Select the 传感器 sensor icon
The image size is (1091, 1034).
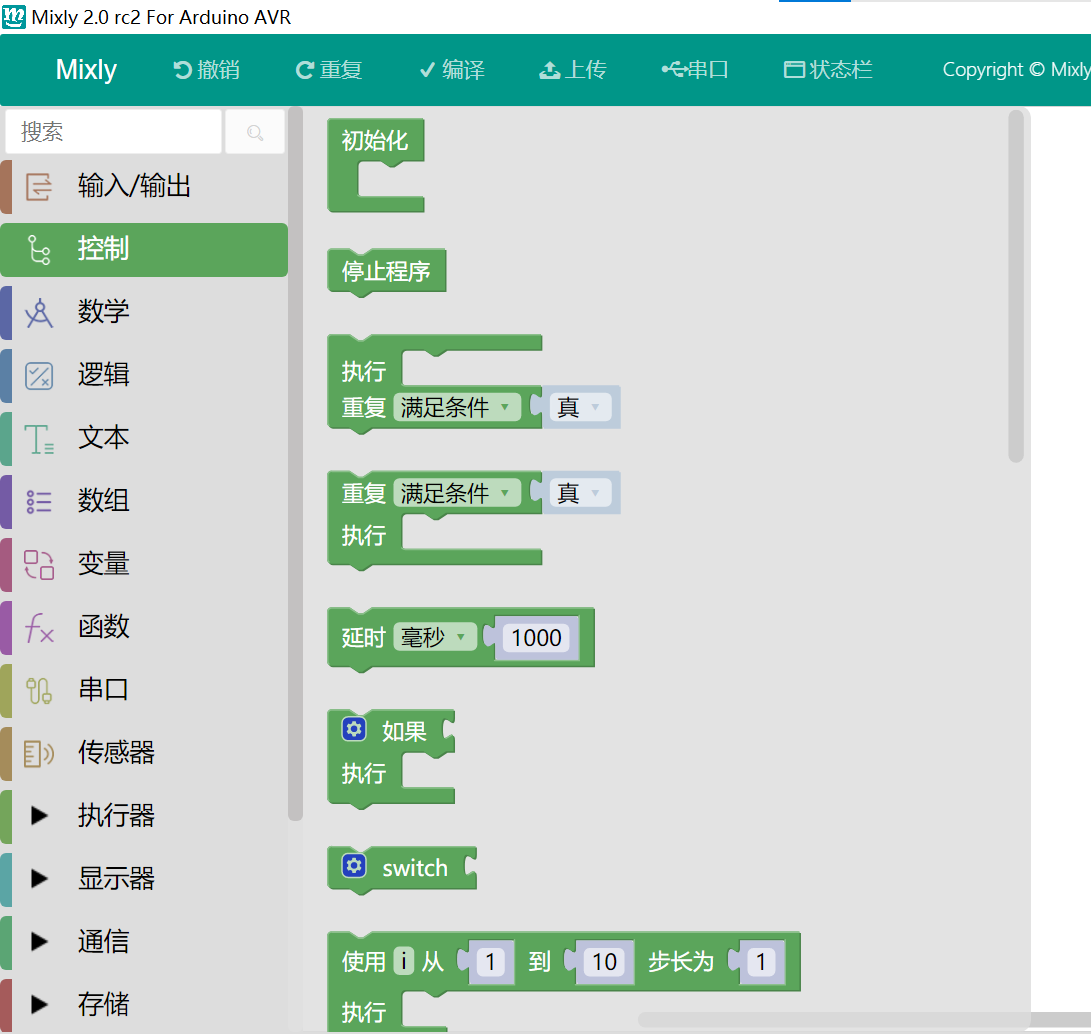(x=39, y=753)
